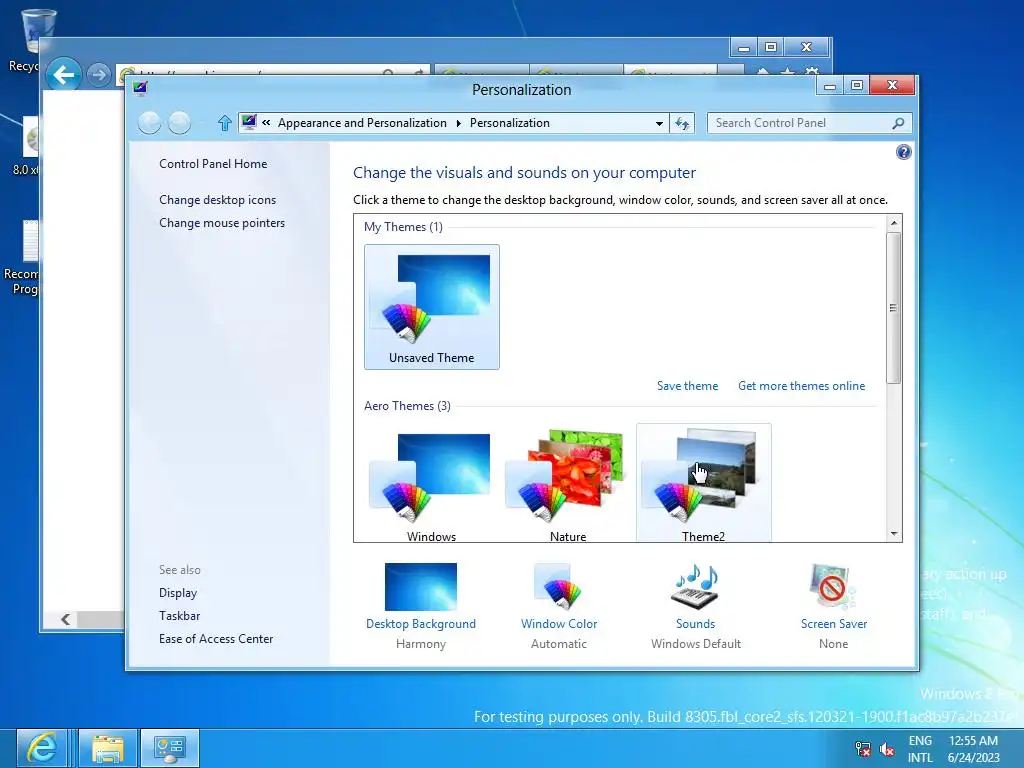Viewport: 1024px width, 768px height.
Task: Open the Display link under See also
Action: tap(178, 593)
